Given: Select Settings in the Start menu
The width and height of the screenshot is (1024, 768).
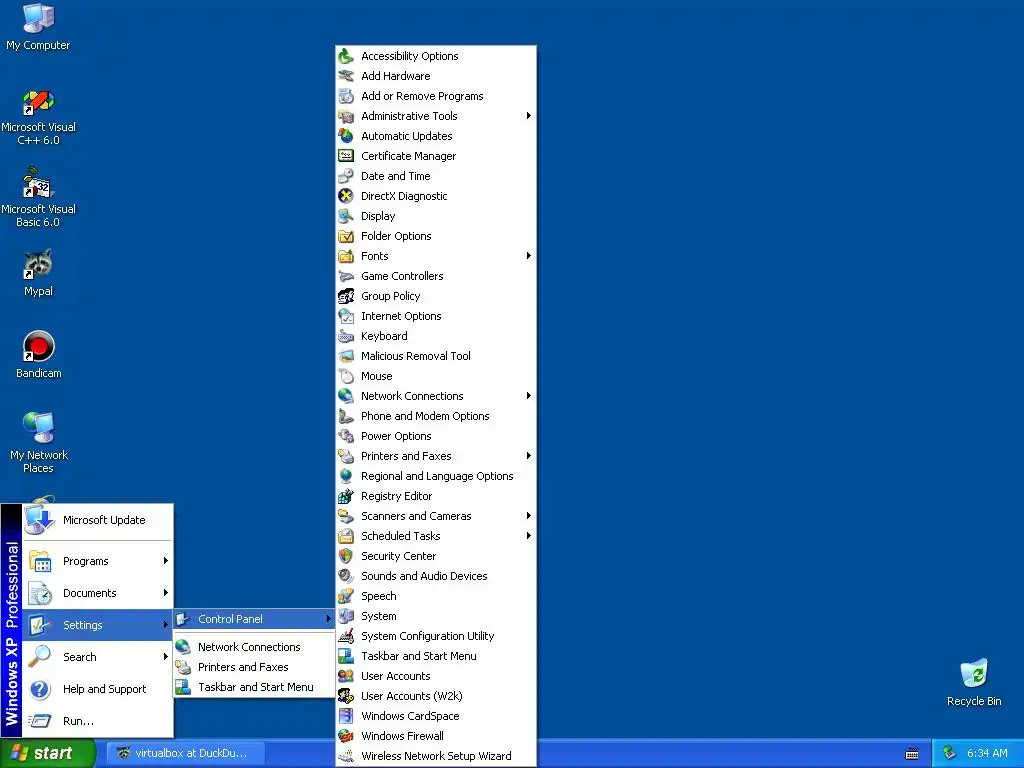Looking at the screenshot, I should 97,625.
